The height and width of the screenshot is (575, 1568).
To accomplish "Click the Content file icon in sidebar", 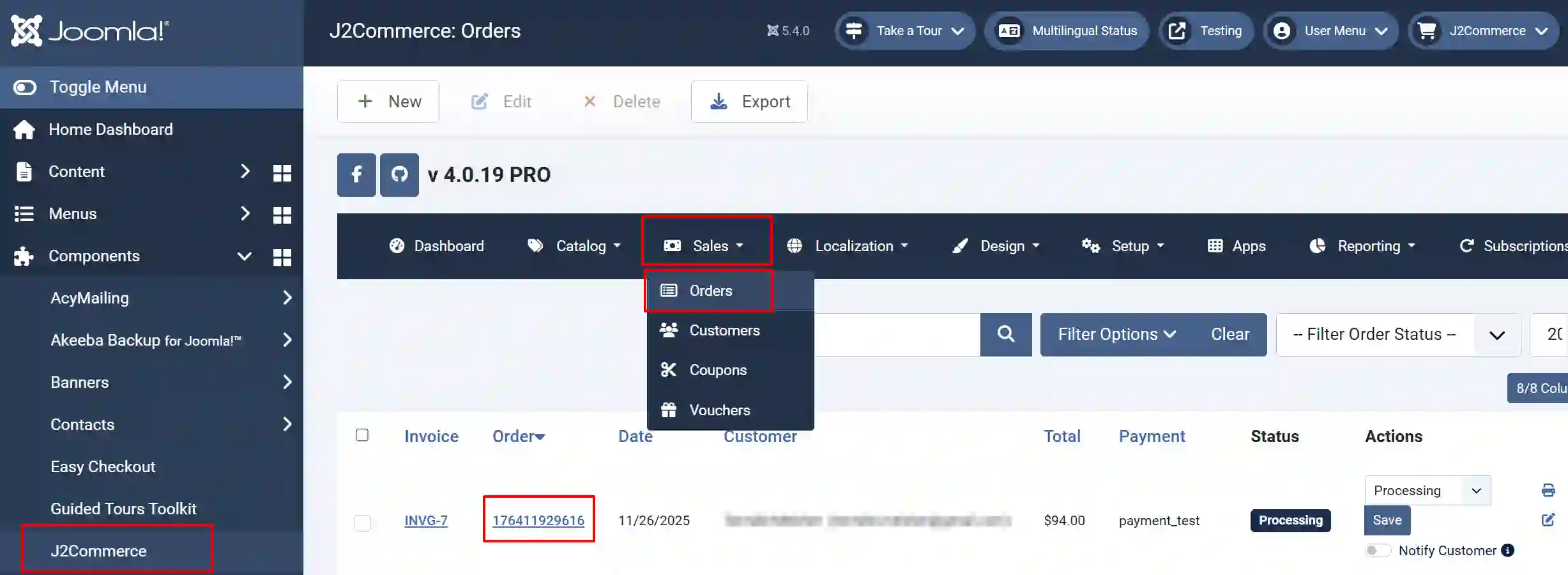I will pos(24,171).
